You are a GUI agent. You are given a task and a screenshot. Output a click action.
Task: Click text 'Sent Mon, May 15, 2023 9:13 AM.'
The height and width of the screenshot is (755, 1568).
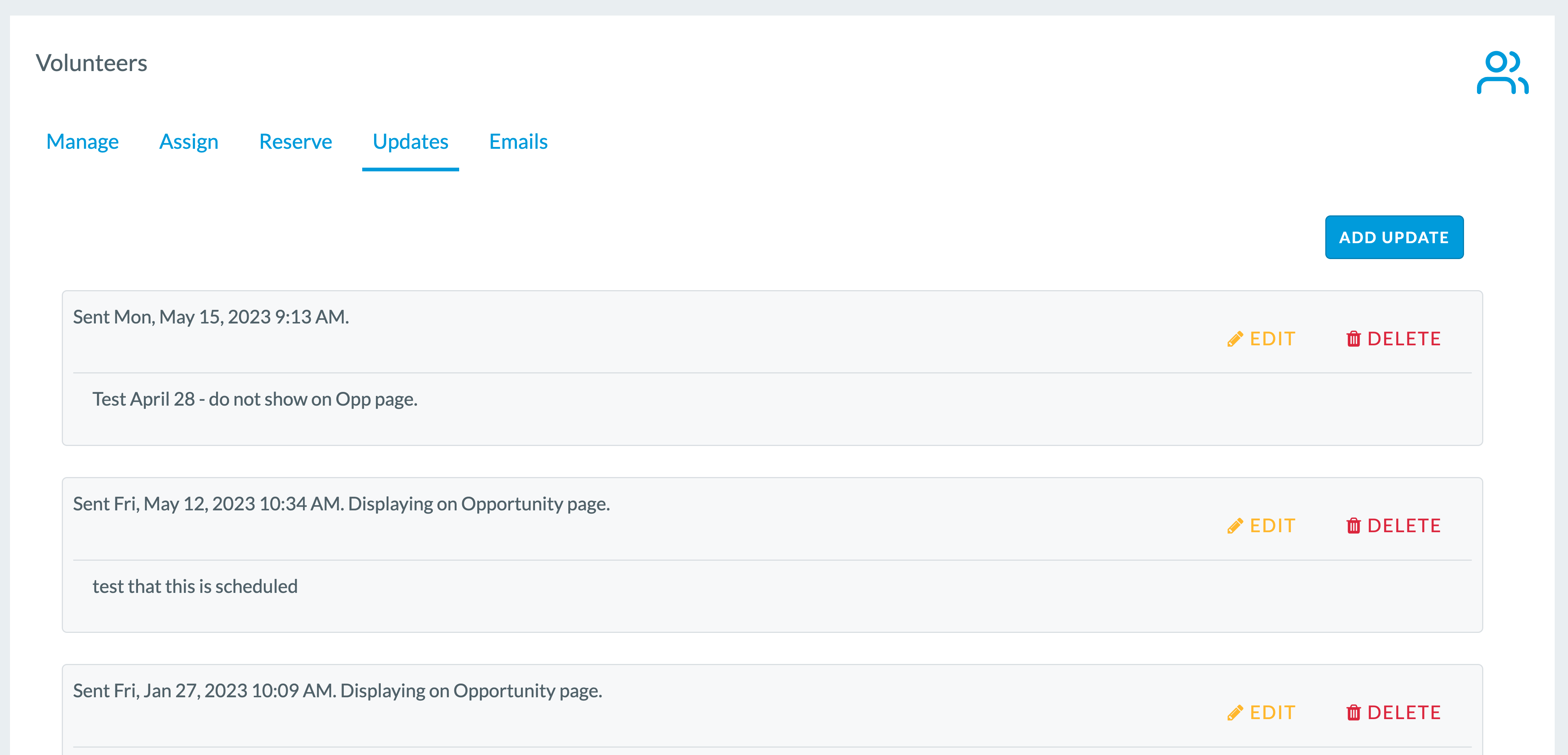click(x=211, y=316)
